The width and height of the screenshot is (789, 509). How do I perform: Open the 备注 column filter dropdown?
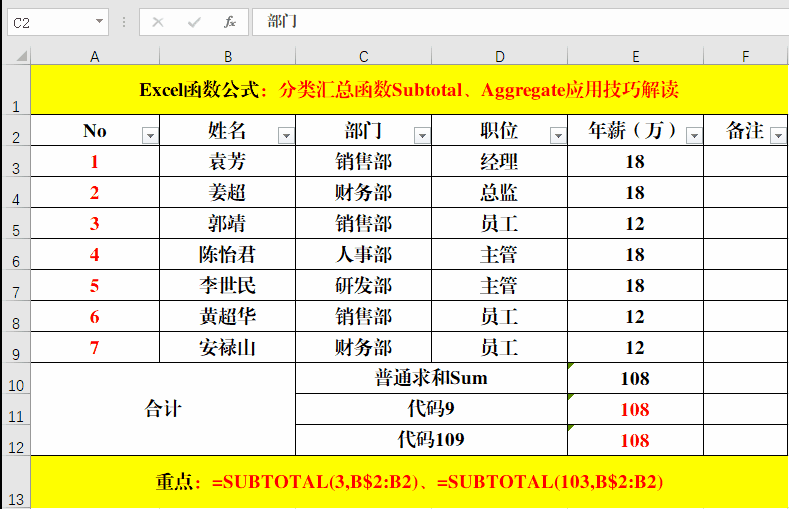pyautogui.click(x=778, y=135)
